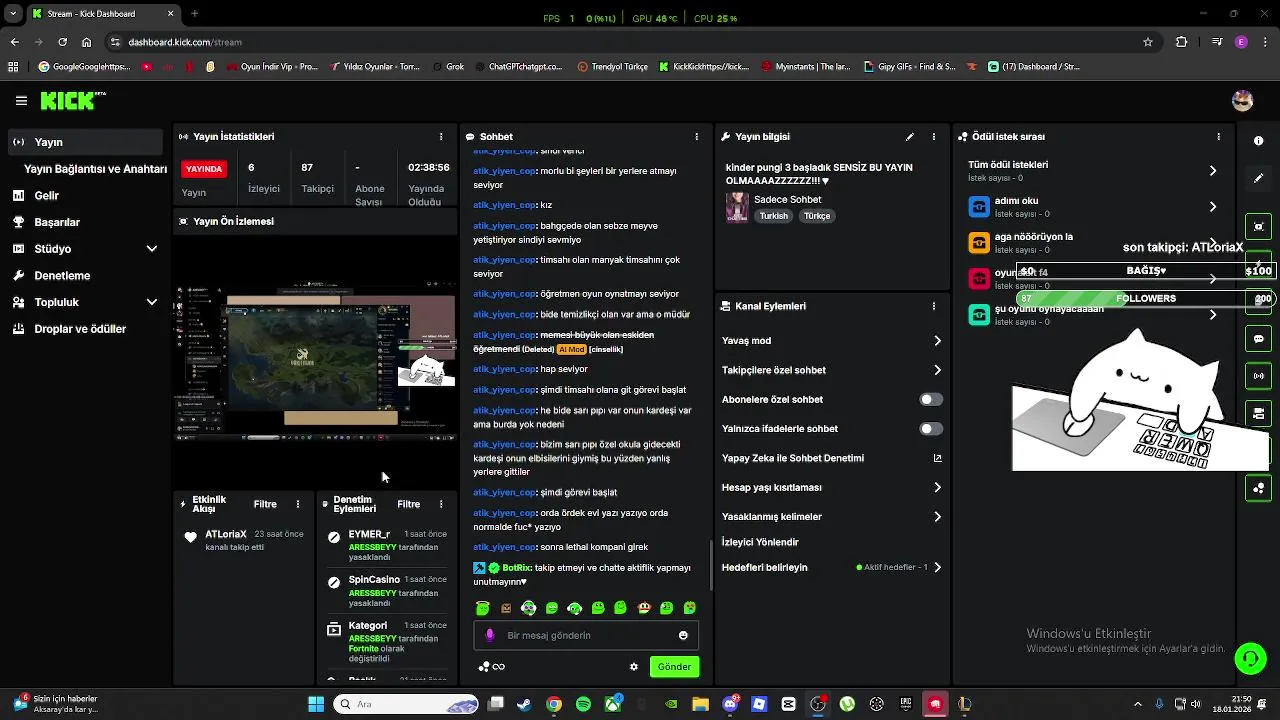Open Yayın Bağlantısı ve Anahtarı page
Image resolution: width=1280 pixels, height=720 pixels.
95,169
